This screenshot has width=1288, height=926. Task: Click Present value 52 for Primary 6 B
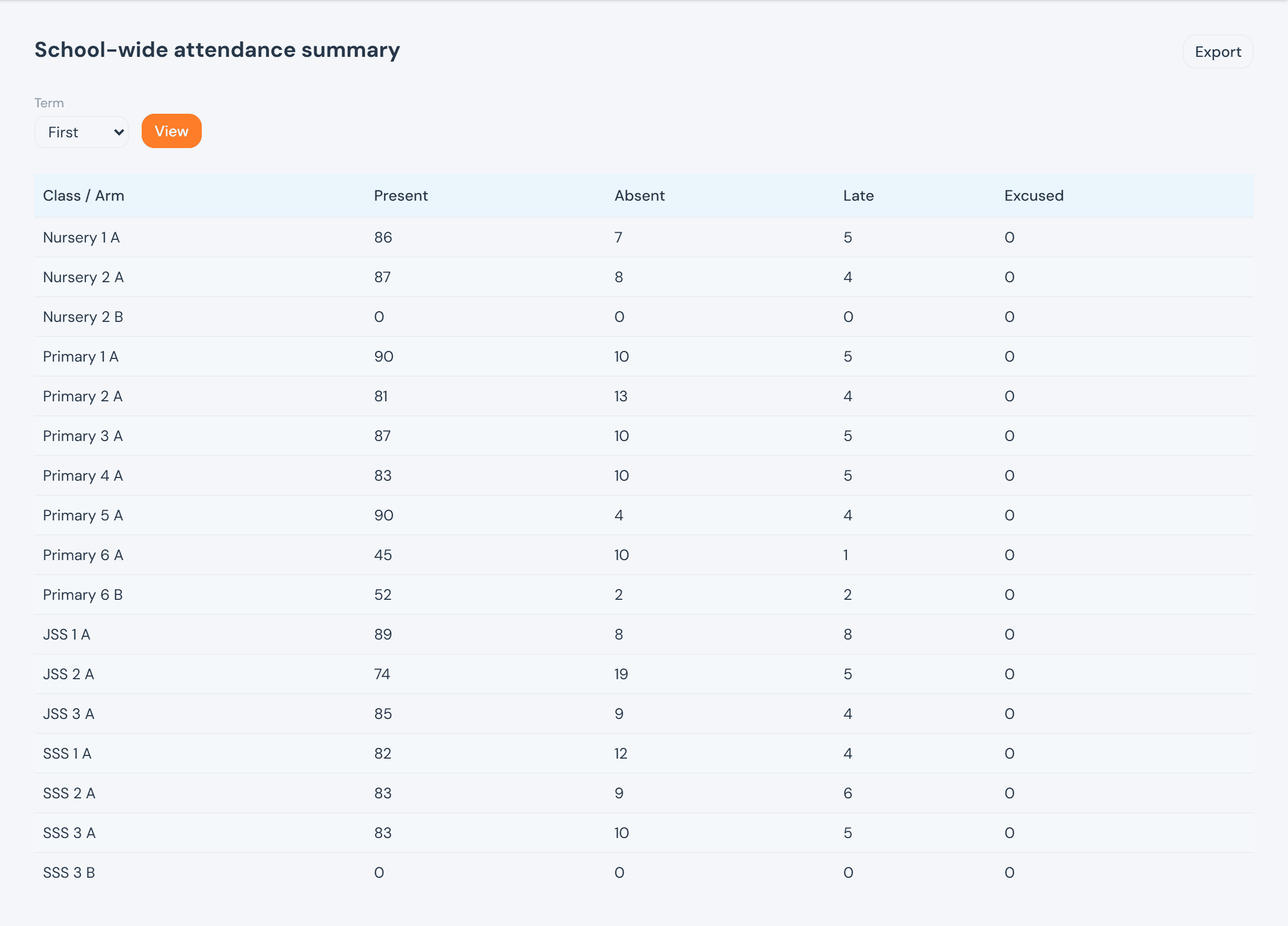click(x=383, y=595)
